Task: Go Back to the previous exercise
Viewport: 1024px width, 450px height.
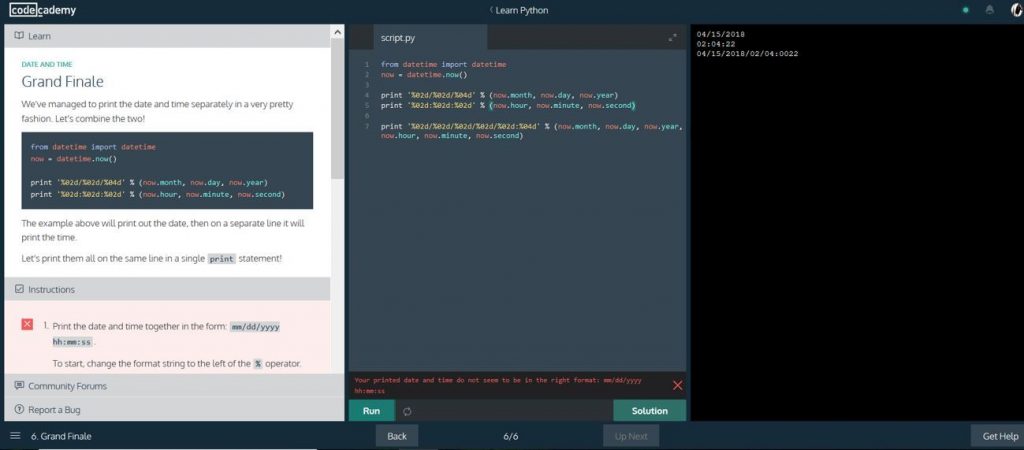Action: (397, 436)
